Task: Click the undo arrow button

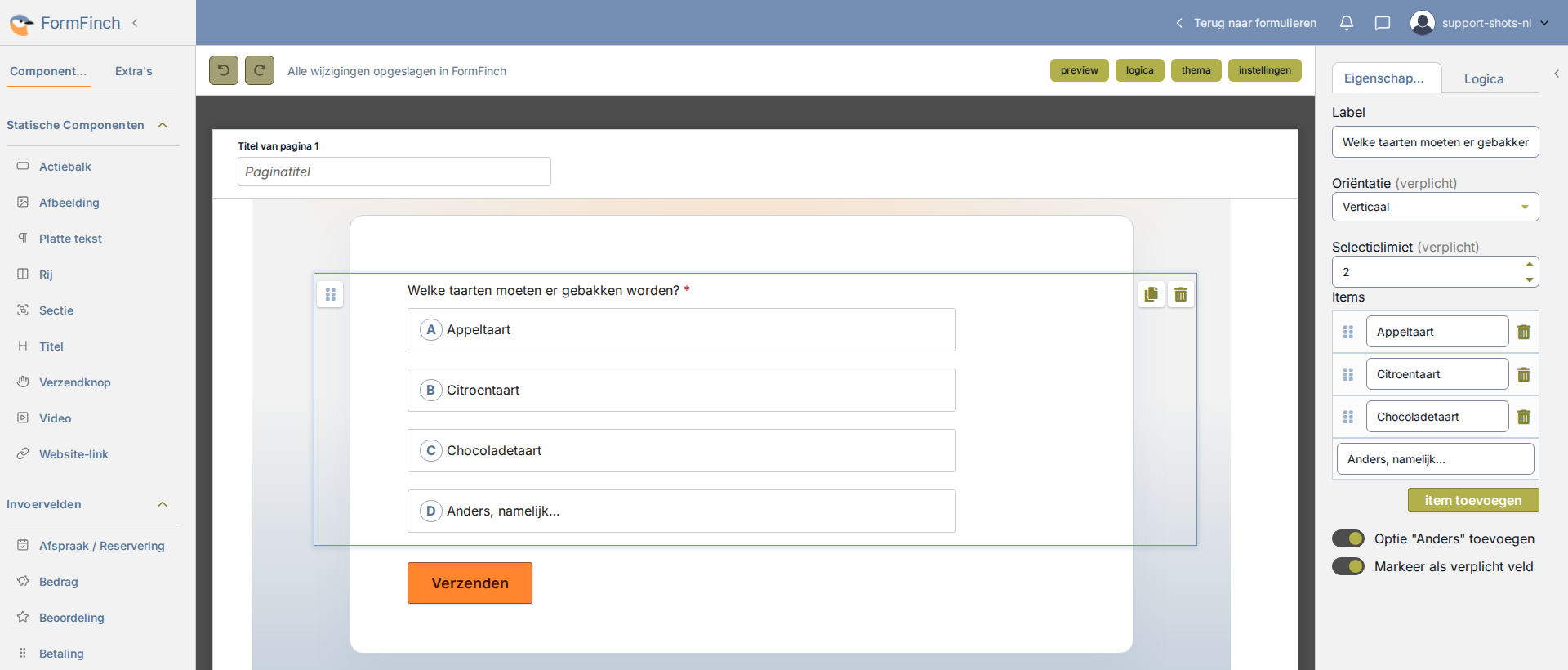Action: [224, 70]
